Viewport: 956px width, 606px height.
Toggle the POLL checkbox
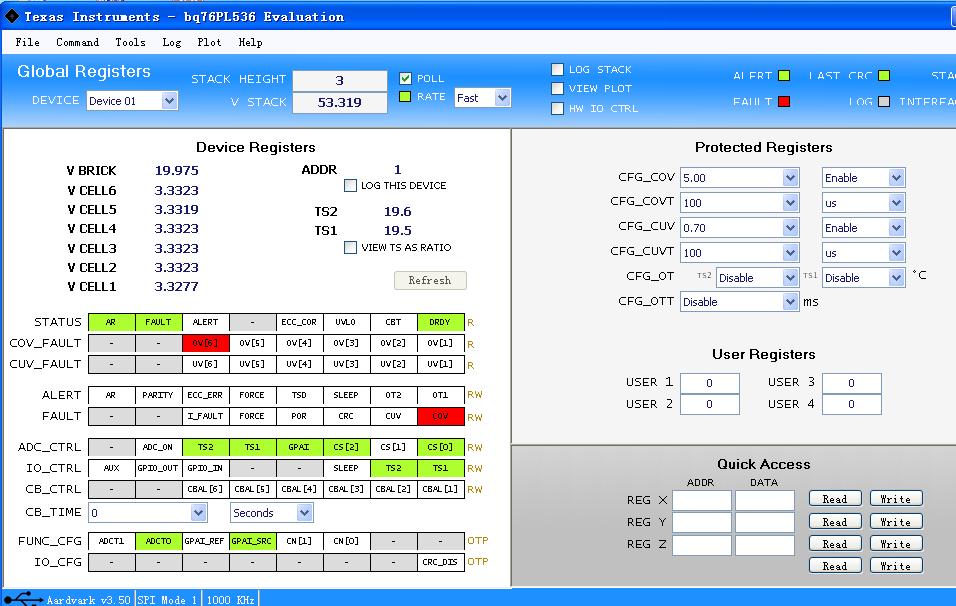[405, 78]
